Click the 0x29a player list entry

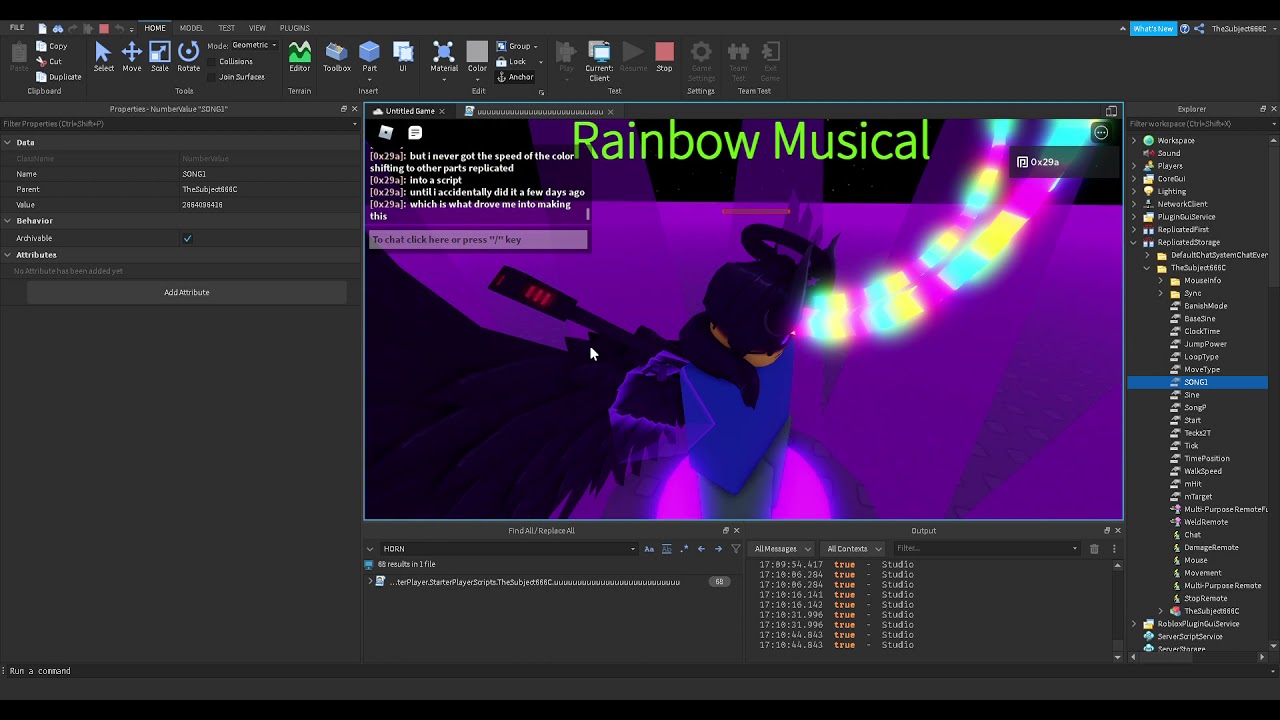pos(1061,162)
